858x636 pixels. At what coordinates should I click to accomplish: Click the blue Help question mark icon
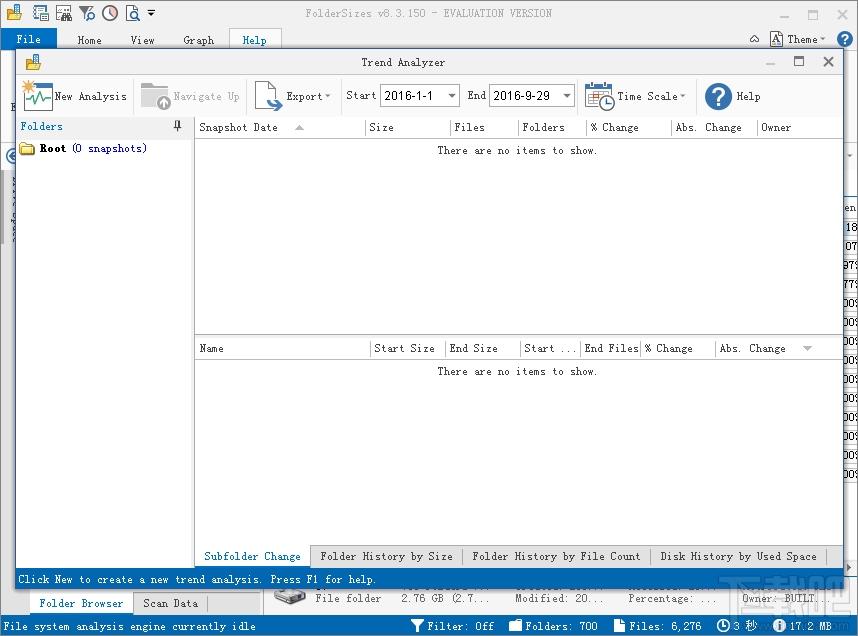718,96
